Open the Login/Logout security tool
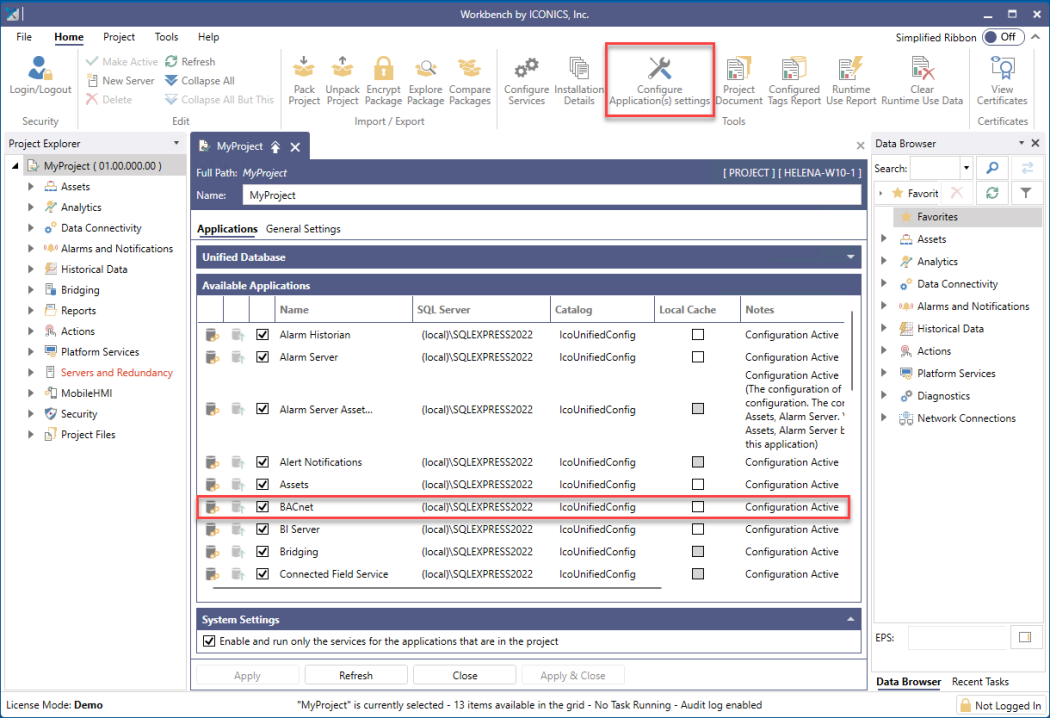 tap(40, 77)
